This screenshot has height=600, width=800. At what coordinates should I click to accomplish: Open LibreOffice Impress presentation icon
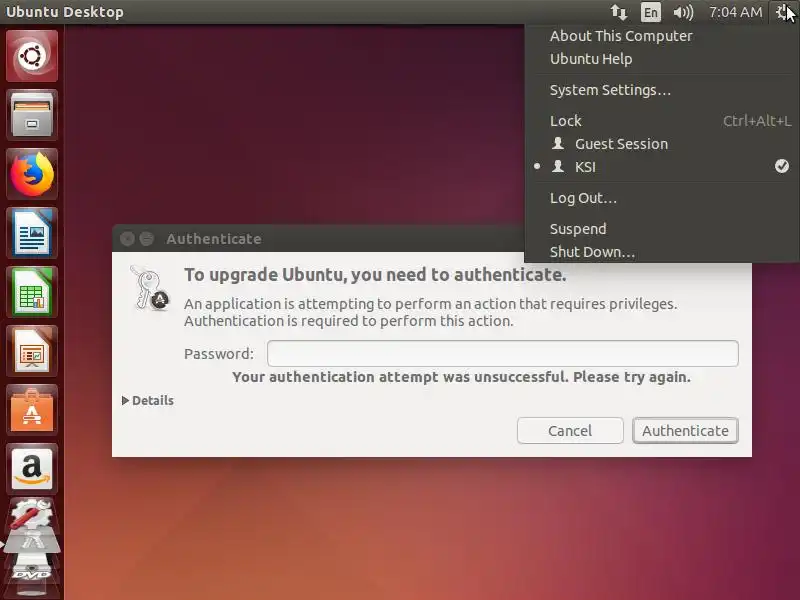tap(32, 351)
